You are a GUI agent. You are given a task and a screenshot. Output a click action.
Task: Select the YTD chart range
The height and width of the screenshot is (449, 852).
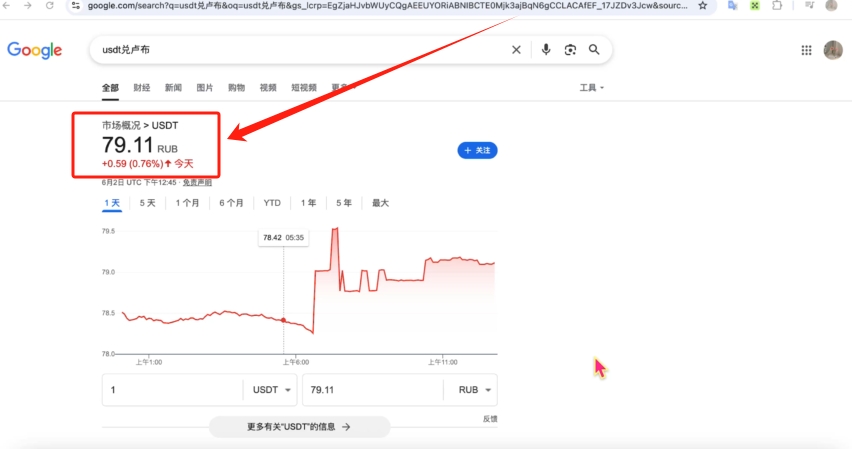(x=272, y=203)
